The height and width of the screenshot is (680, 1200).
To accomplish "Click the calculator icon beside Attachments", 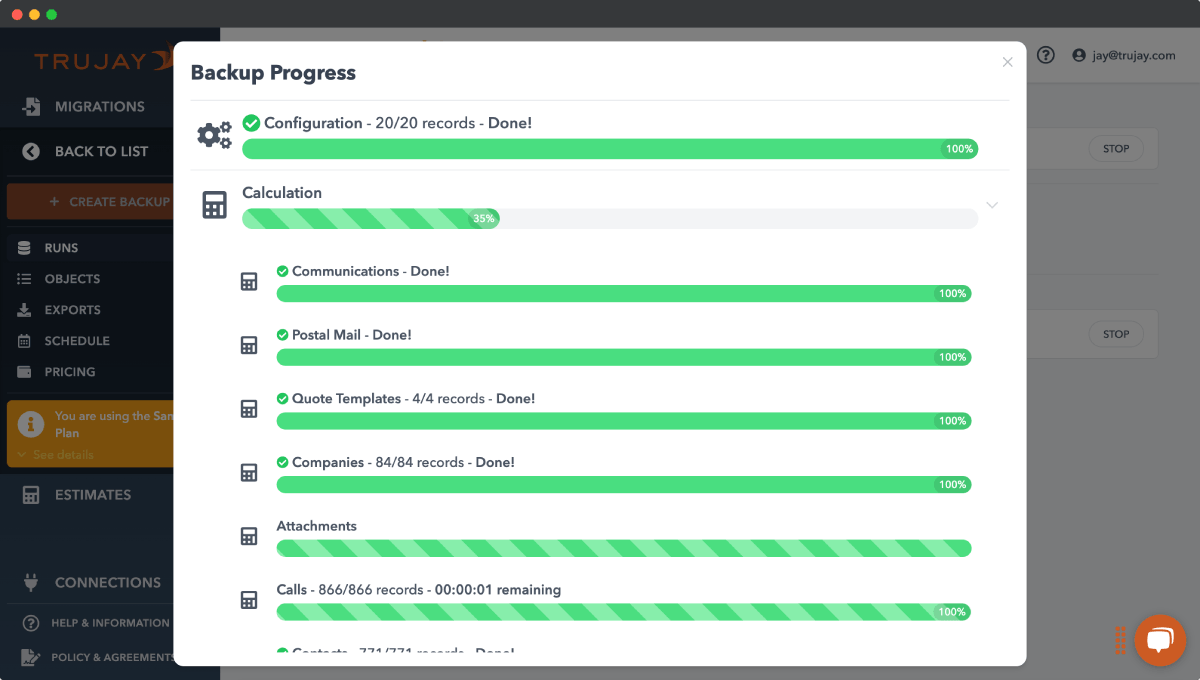I will tap(249, 536).
